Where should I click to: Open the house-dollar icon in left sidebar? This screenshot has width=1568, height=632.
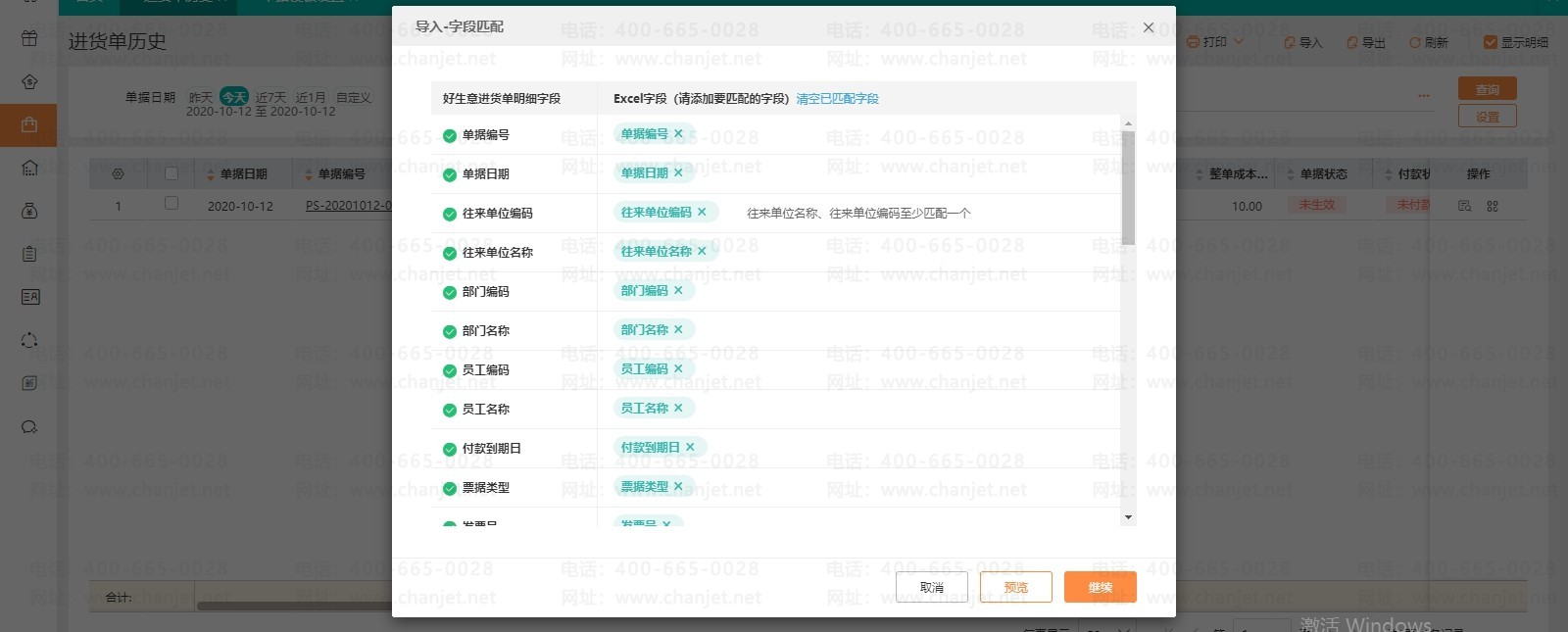pyautogui.click(x=29, y=81)
